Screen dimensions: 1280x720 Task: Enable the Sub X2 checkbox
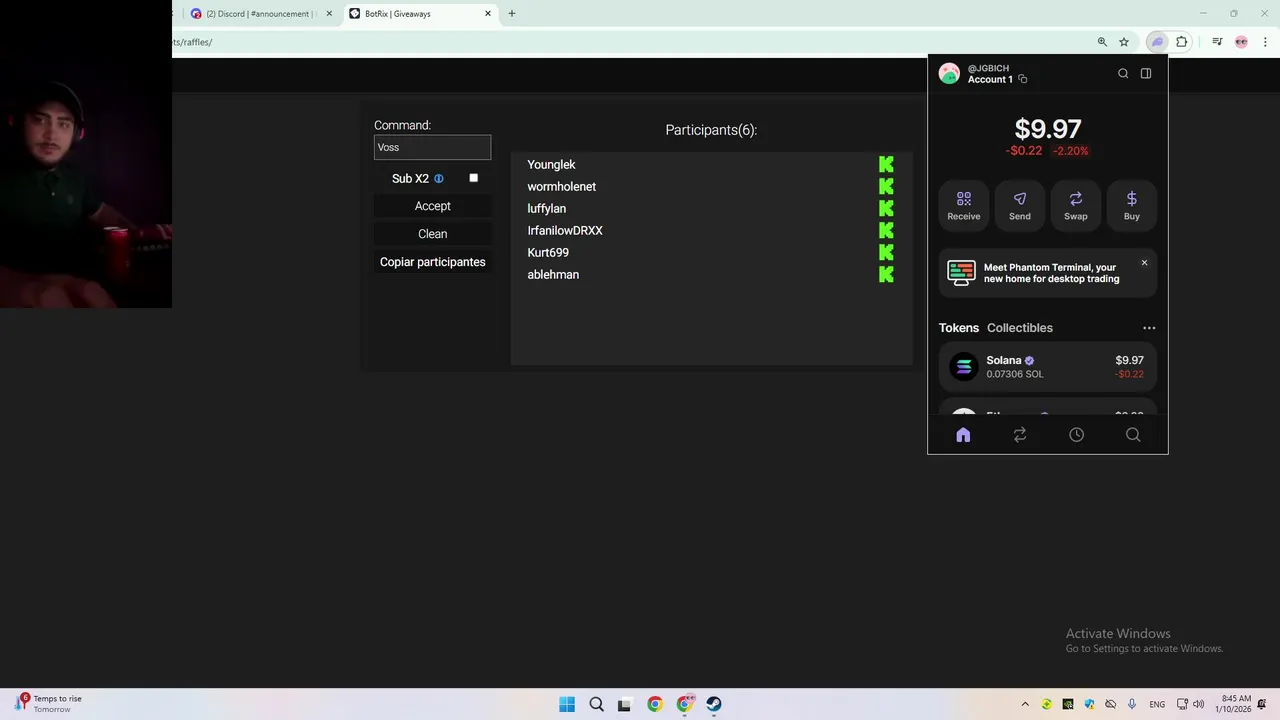[x=473, y=178]
